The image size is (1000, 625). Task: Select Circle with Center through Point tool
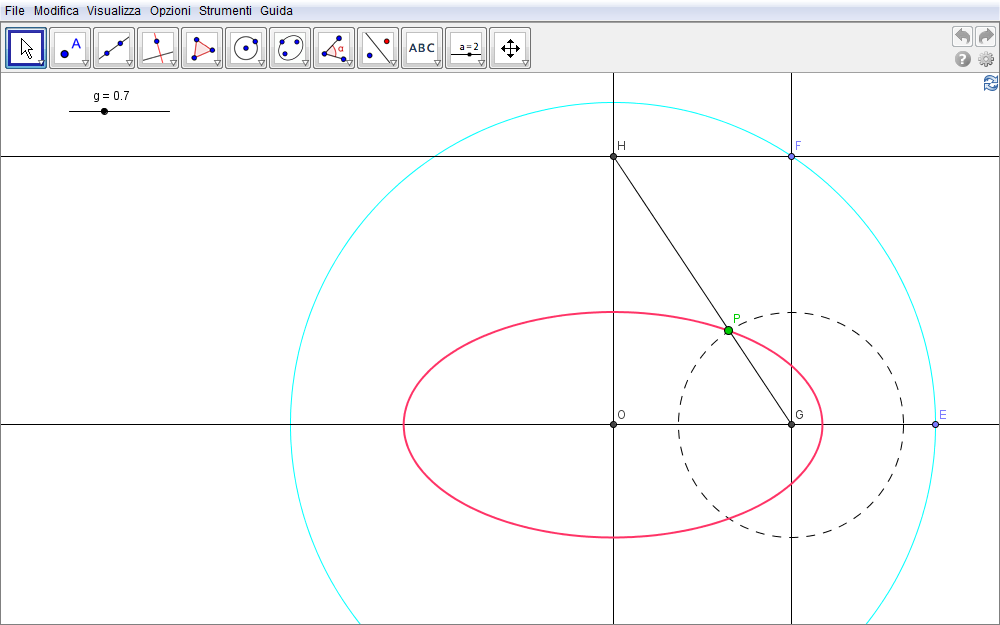click(x=246, y=48)
